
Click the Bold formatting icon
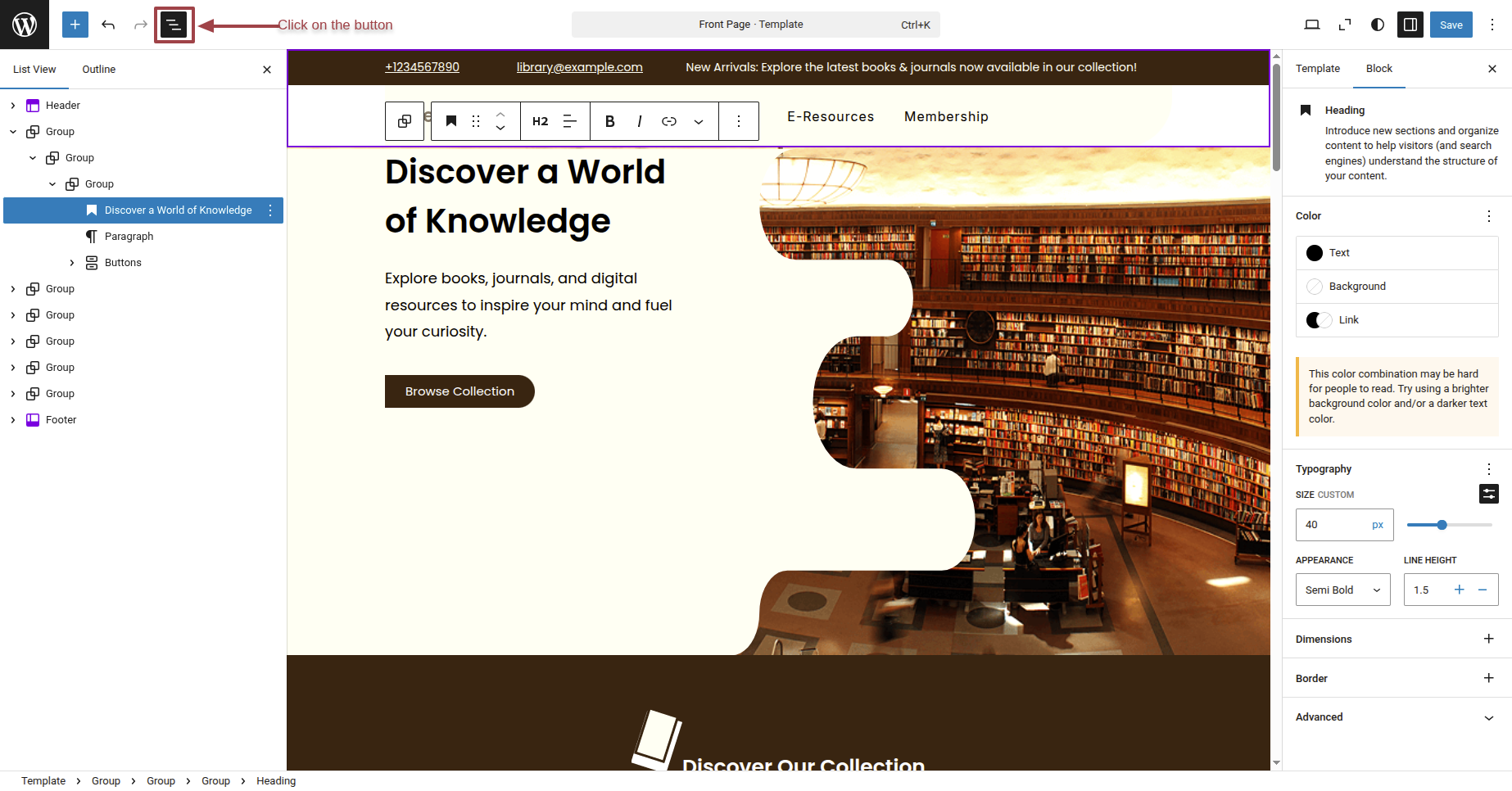pyautogui.click(x=609, y=121)
